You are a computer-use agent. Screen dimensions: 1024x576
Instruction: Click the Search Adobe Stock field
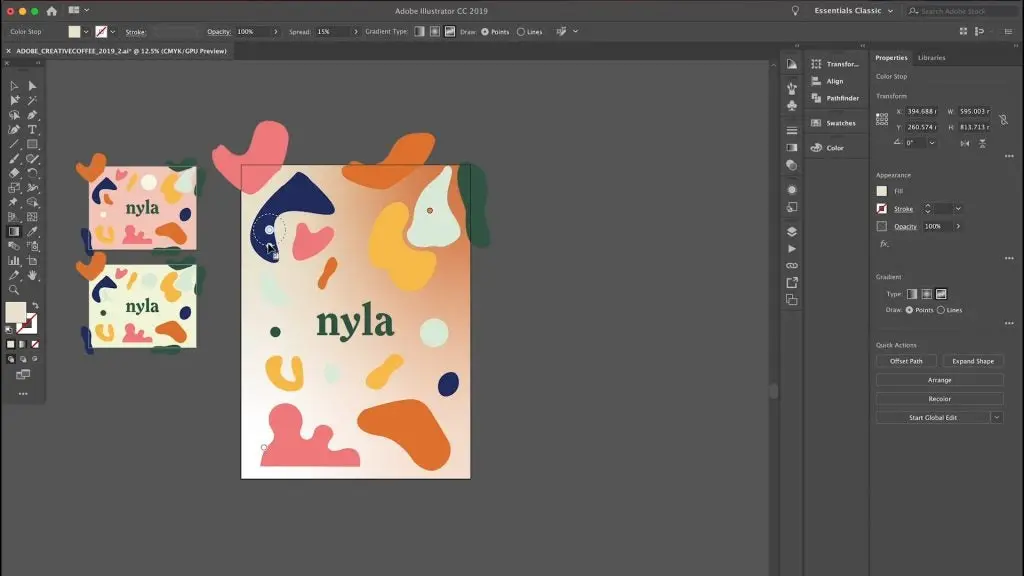(960, 9)
